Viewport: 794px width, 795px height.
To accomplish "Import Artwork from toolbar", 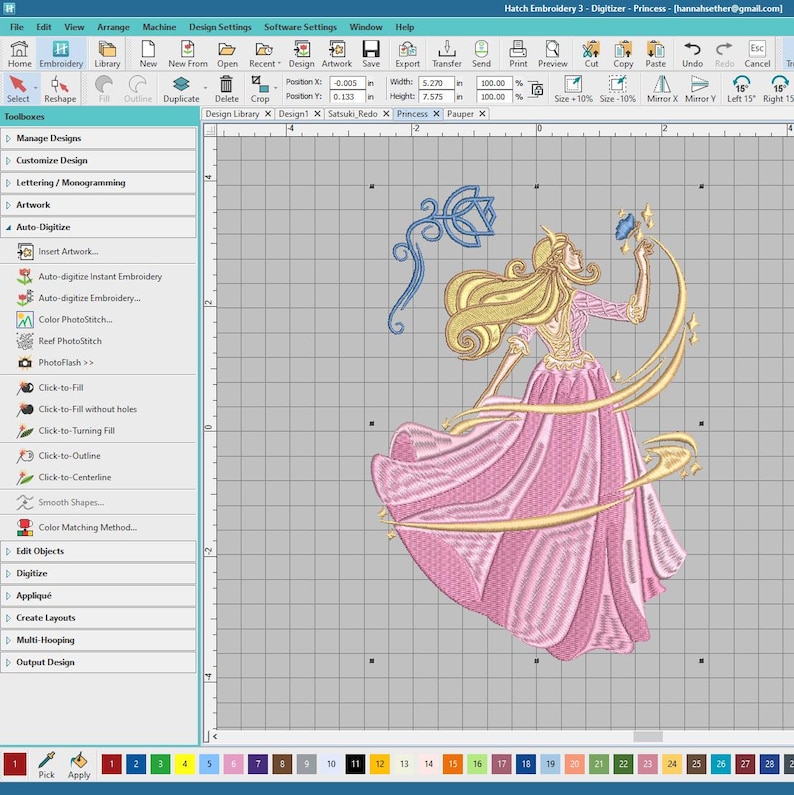I will (x=337, y=54).
